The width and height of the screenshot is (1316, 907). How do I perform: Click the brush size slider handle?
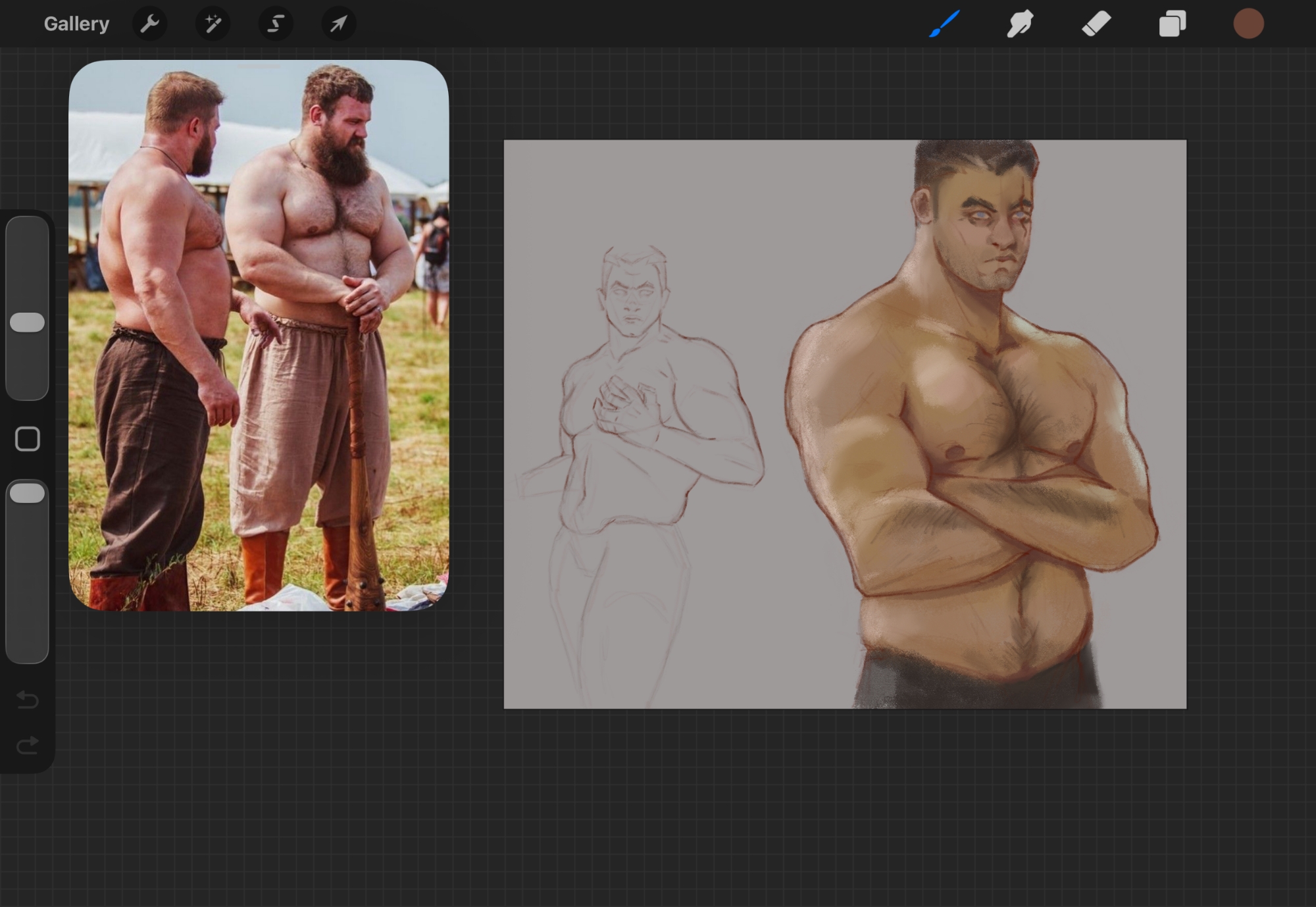pyautogui.click(x=28, y=323)
